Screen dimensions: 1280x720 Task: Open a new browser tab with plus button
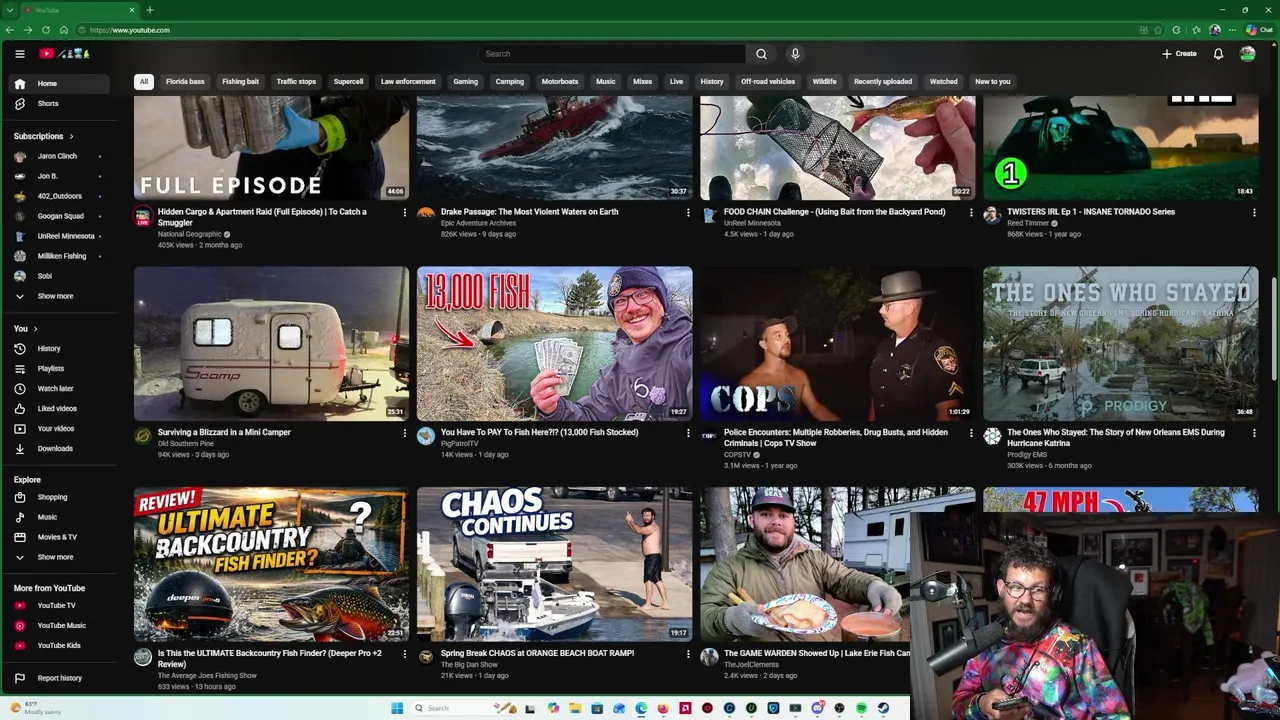(149, 10)
